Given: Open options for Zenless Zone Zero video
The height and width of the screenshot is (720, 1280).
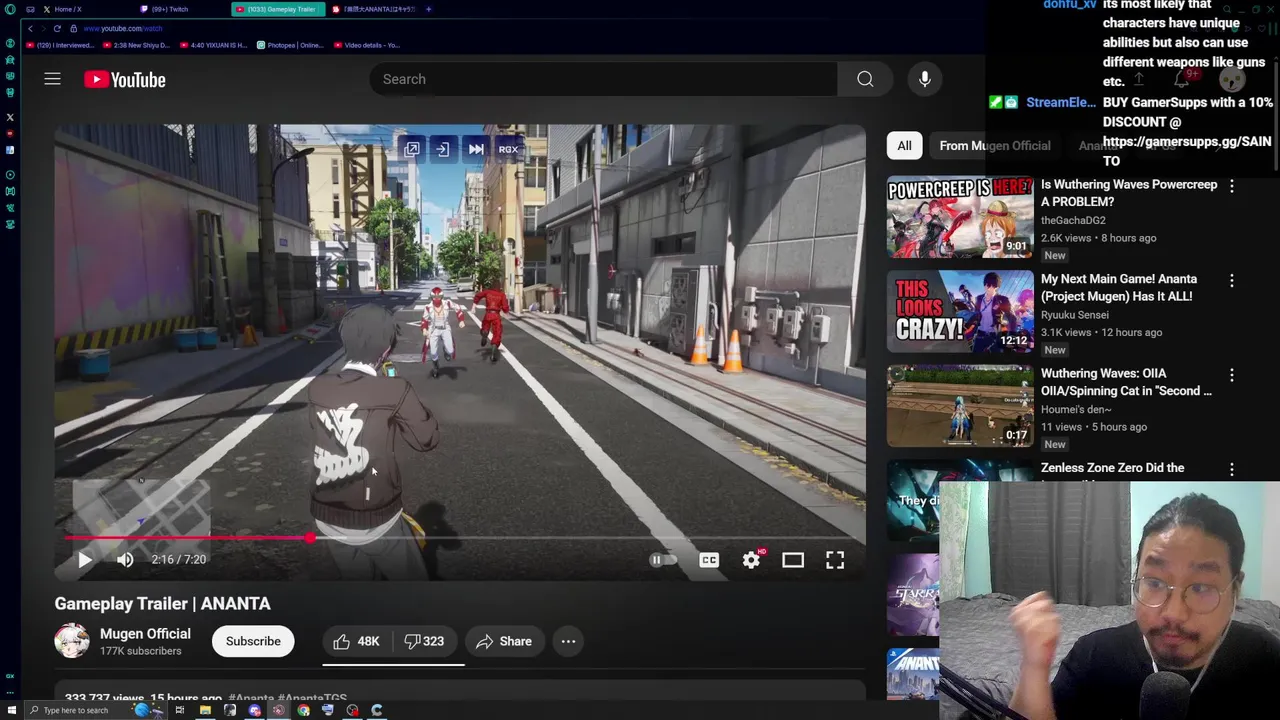Looking at the screenshot, I should [1232, 469].
